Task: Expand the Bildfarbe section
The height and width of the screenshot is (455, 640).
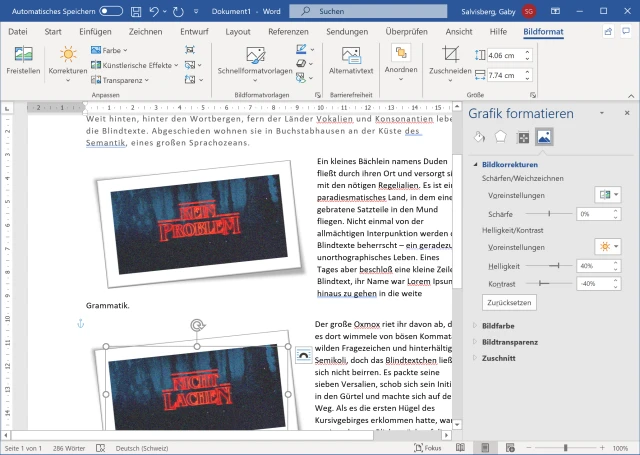Action: pyautogui.click(x=497, y=325)
